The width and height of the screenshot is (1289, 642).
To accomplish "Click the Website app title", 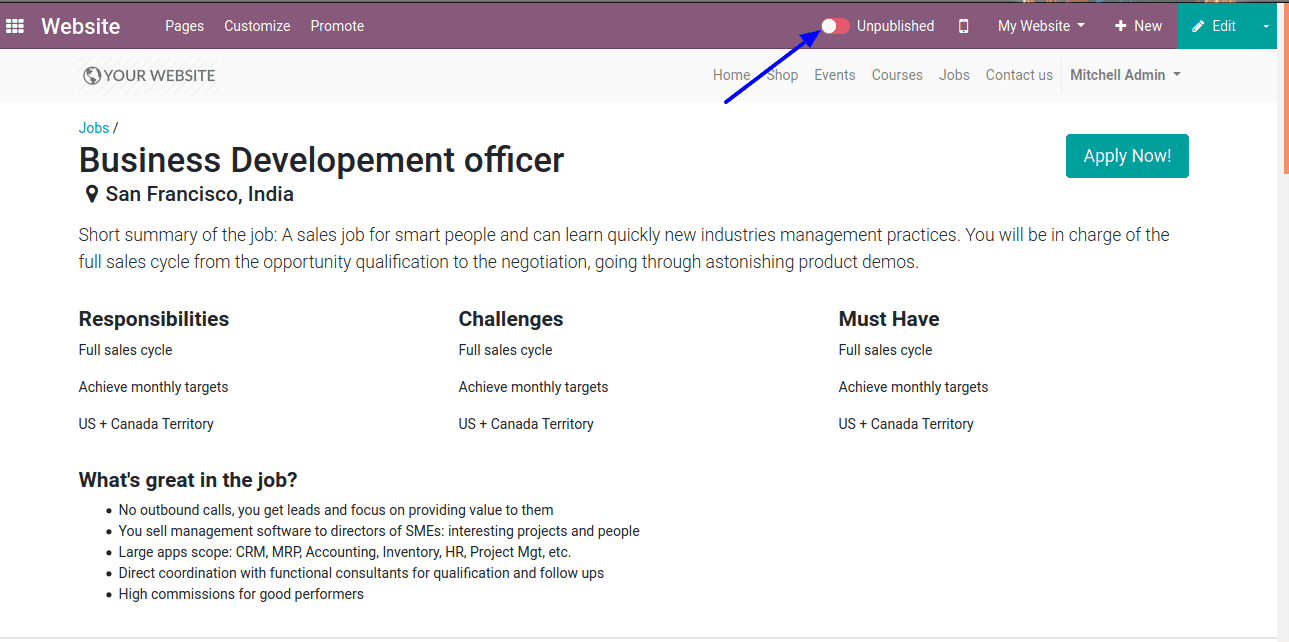I will click(x=81, y=26).
